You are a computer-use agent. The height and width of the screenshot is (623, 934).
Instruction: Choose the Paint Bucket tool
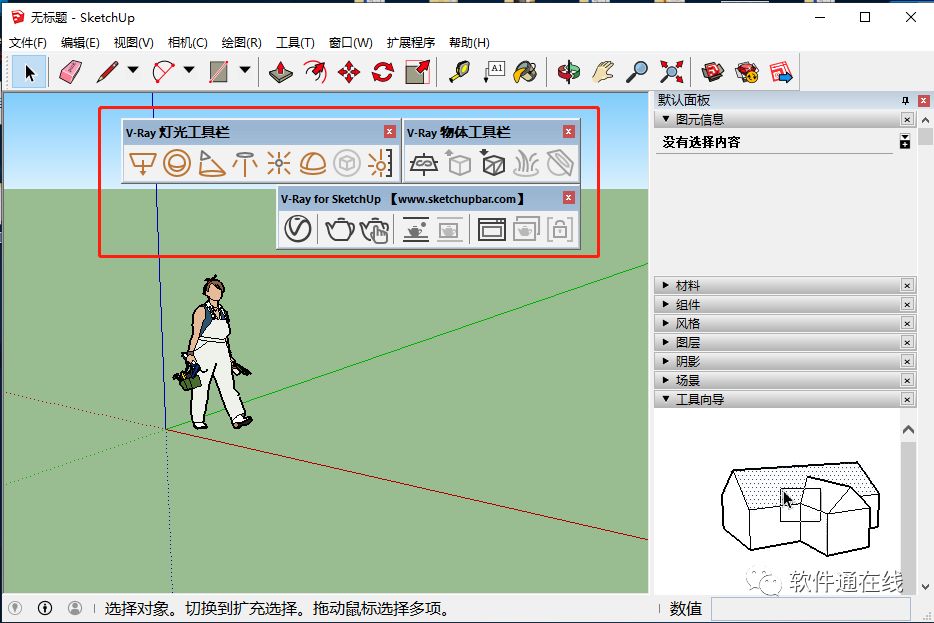point(525,72)
